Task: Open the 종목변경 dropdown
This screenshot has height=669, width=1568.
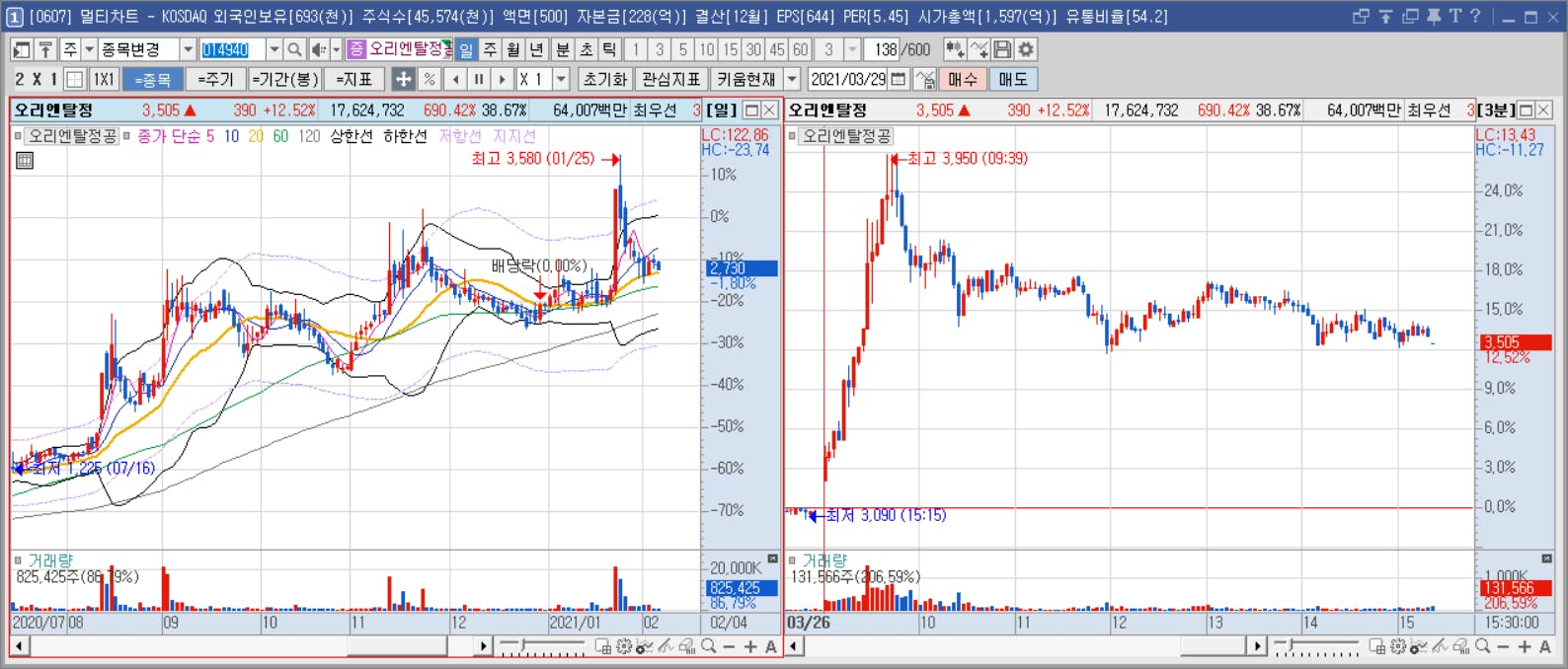Action: click(x=188, y=49)
